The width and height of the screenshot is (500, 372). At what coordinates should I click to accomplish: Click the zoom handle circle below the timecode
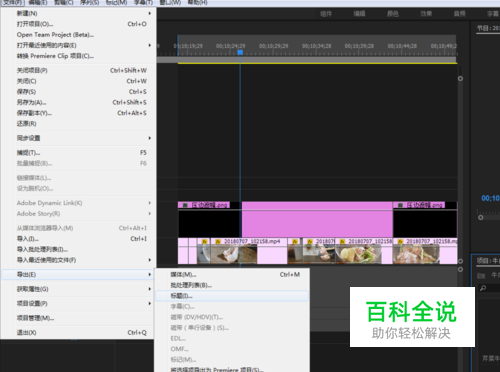pos(480,217)
